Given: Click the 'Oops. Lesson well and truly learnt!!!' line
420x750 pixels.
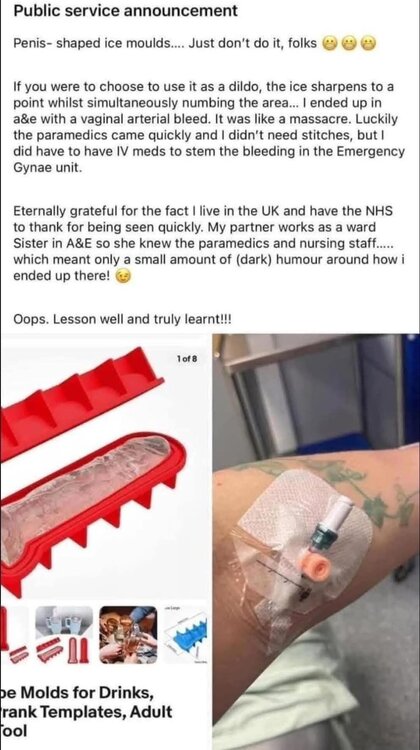Looking at the screenshot, I should click(122, 319).
